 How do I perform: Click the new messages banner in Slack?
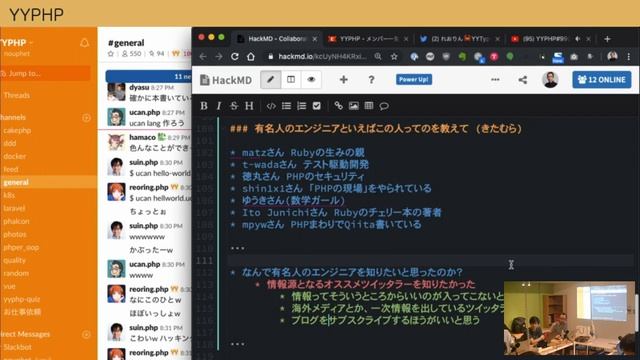pyautogui.click(x=149, y=76)
